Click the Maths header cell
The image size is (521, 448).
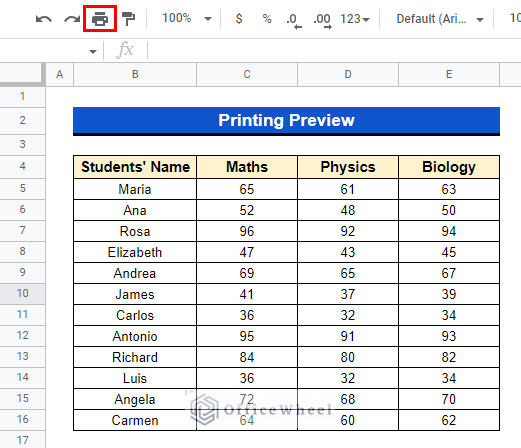[x=247, y=167]
